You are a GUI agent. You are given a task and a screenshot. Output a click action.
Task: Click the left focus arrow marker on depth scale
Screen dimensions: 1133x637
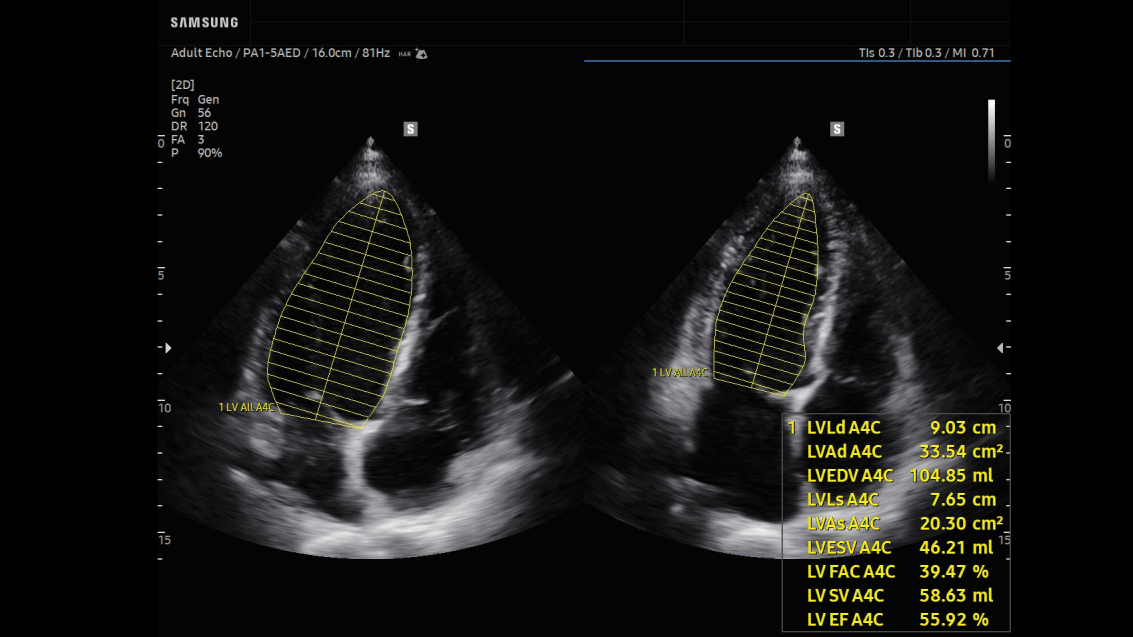point(168,348)
